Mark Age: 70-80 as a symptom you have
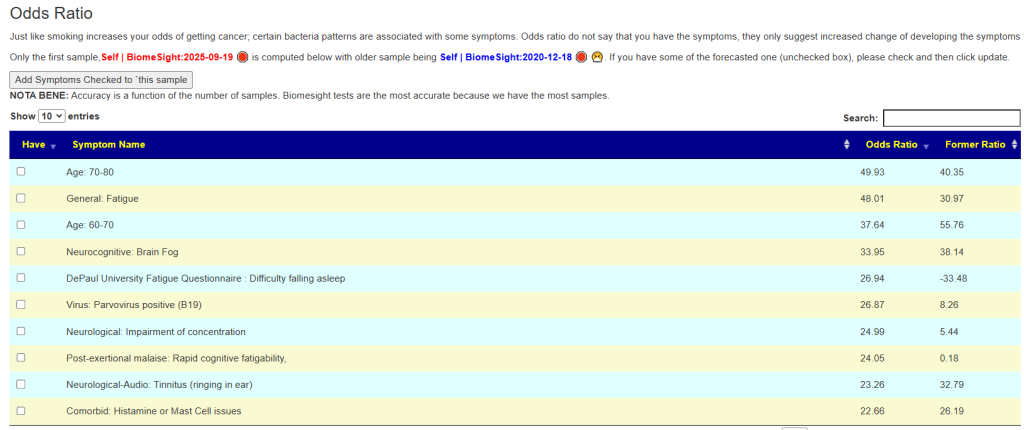 point(21,171)
